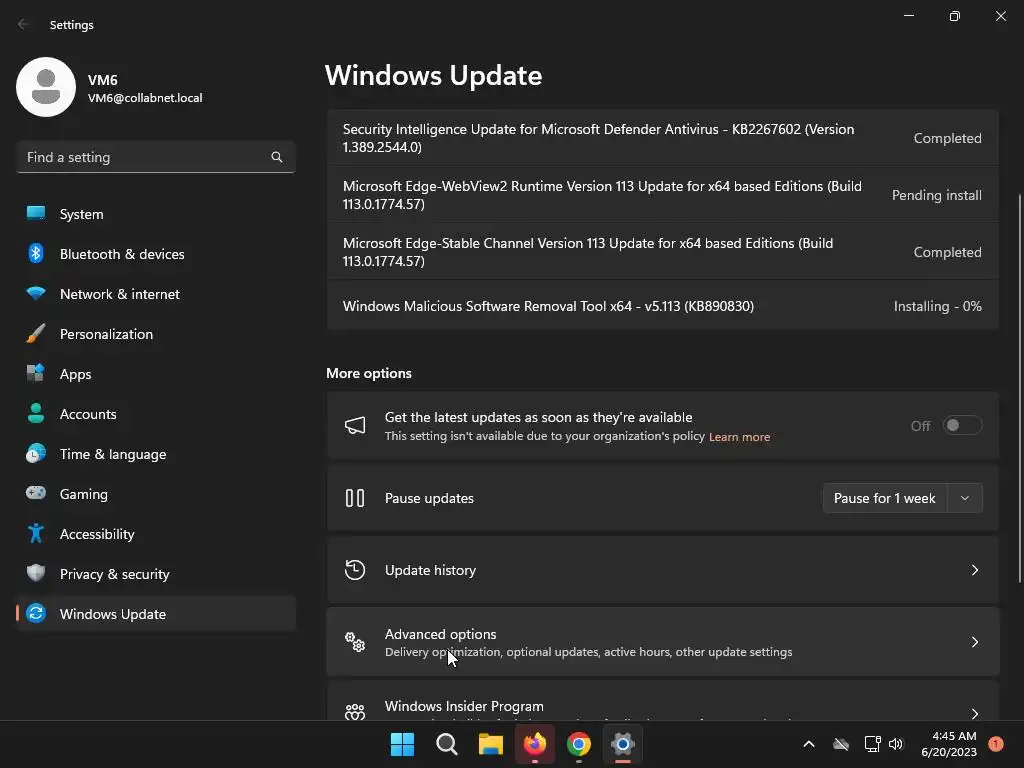Click the Time & language clock icon
Viewport: 1024px width, 768px height.
[36, 453]
